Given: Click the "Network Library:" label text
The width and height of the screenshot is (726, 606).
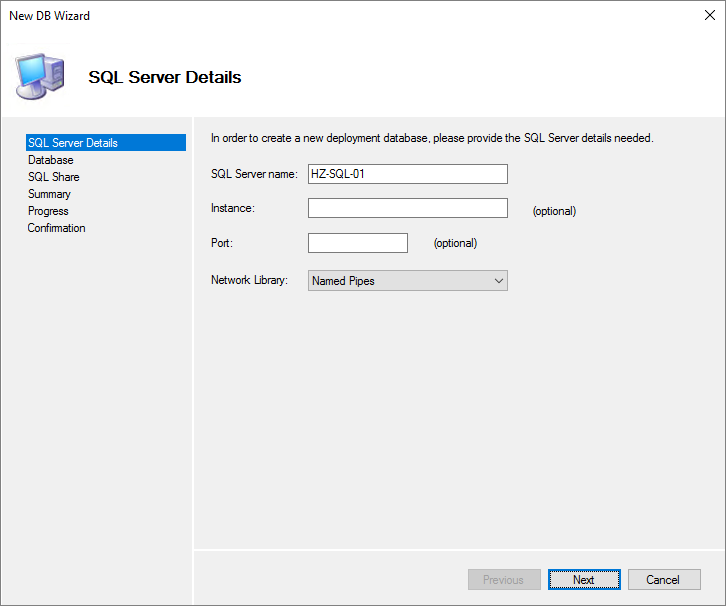Looking at the screenshot, I should pyautogui.click(x=250, y=281).
